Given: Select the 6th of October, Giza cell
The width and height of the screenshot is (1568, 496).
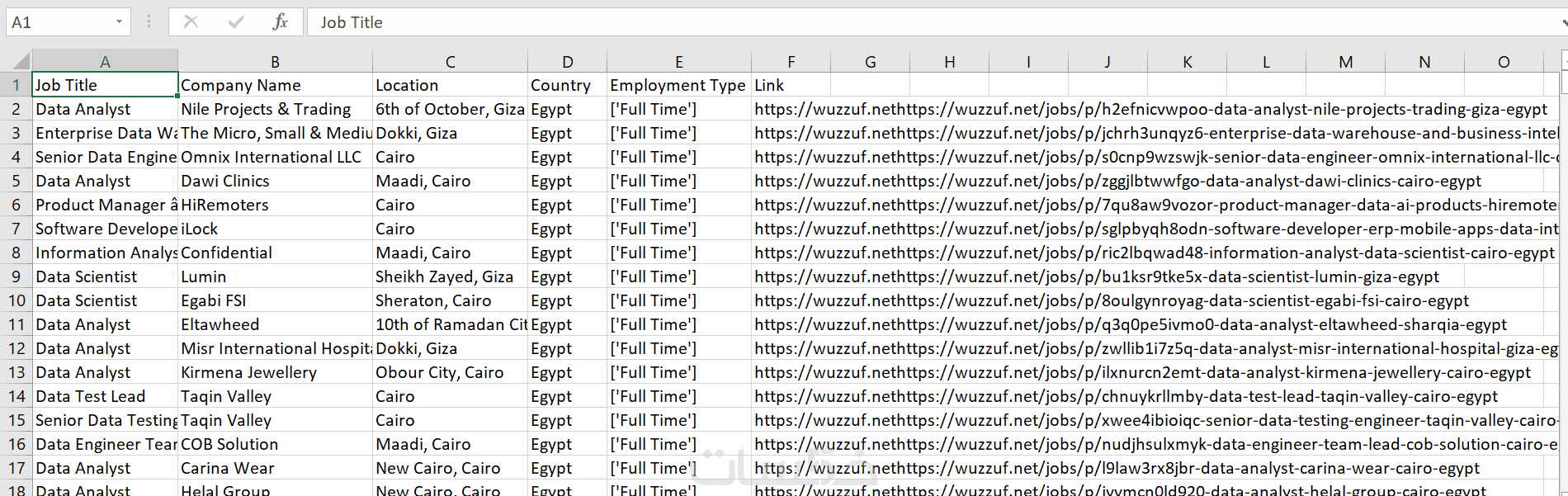Looking at the screenshot, I should [x=450, y=109].
